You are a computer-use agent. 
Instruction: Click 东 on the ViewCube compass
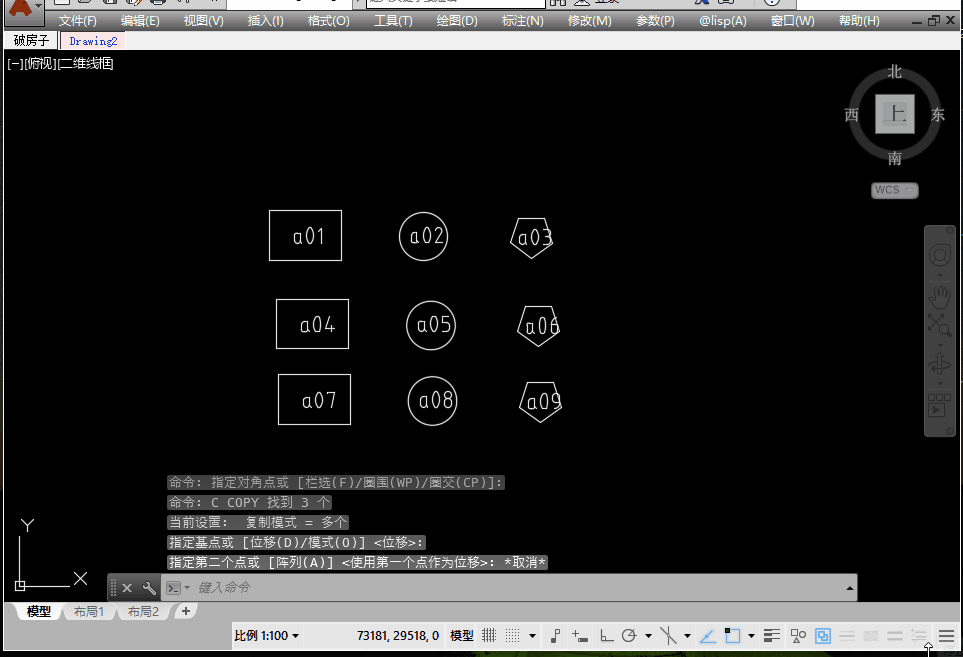click(x=937, y=115)
